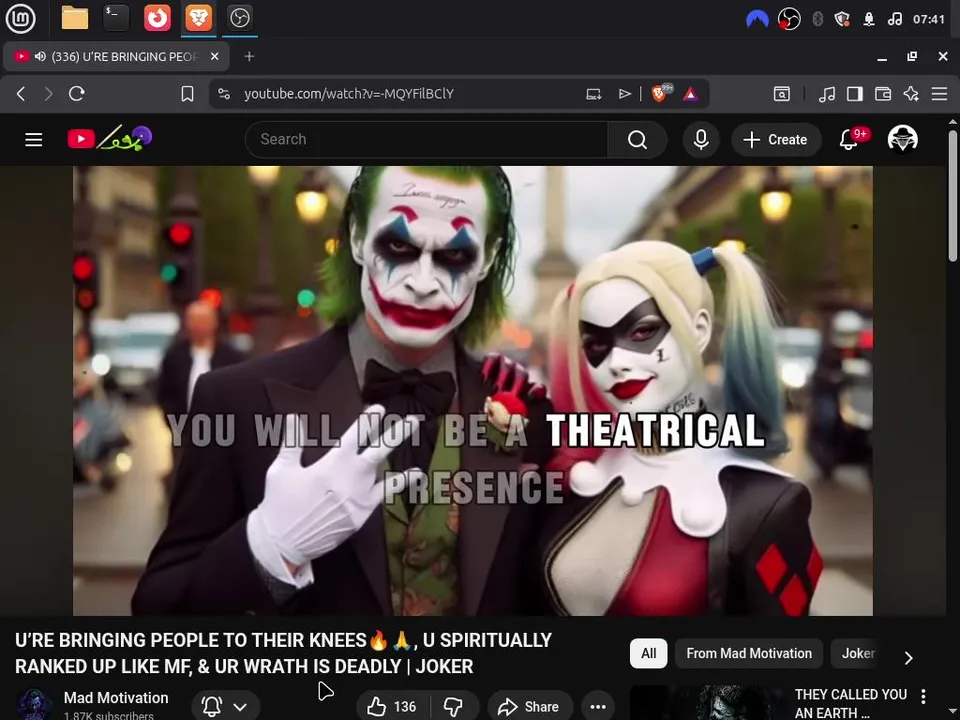Image resolution: width=960 pixels, height=720 pixels.
Task: Like the video with thumbs up
Action: (392, 707)
